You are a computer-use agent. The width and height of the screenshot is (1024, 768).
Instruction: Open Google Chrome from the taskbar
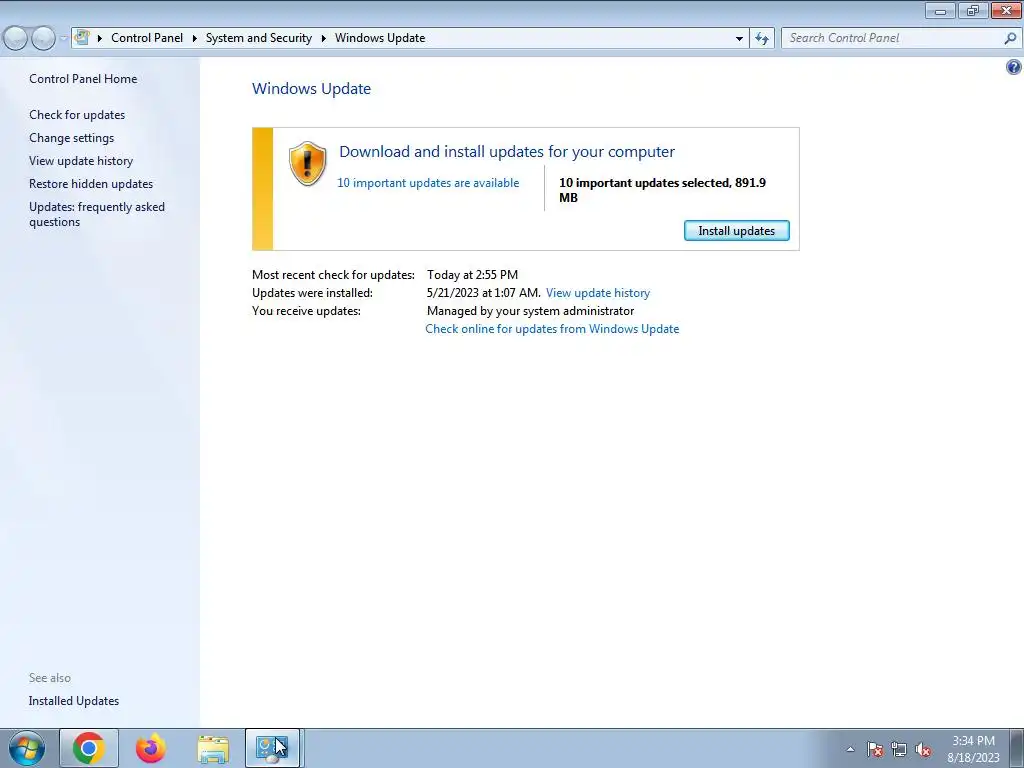pyautogui.click(x=89, y=748)
